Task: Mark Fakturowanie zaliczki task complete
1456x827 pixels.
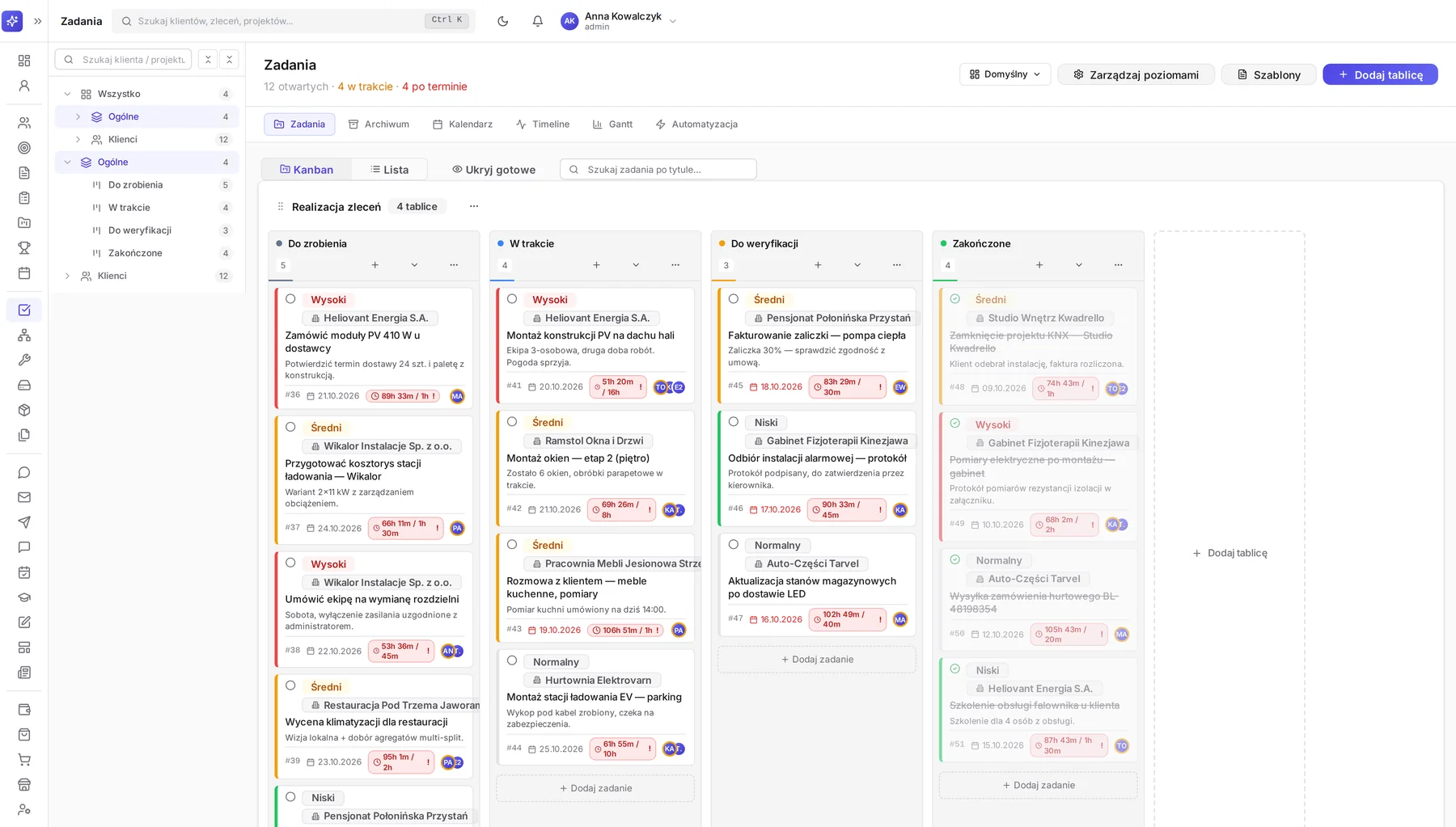Action: click(734, 298)
